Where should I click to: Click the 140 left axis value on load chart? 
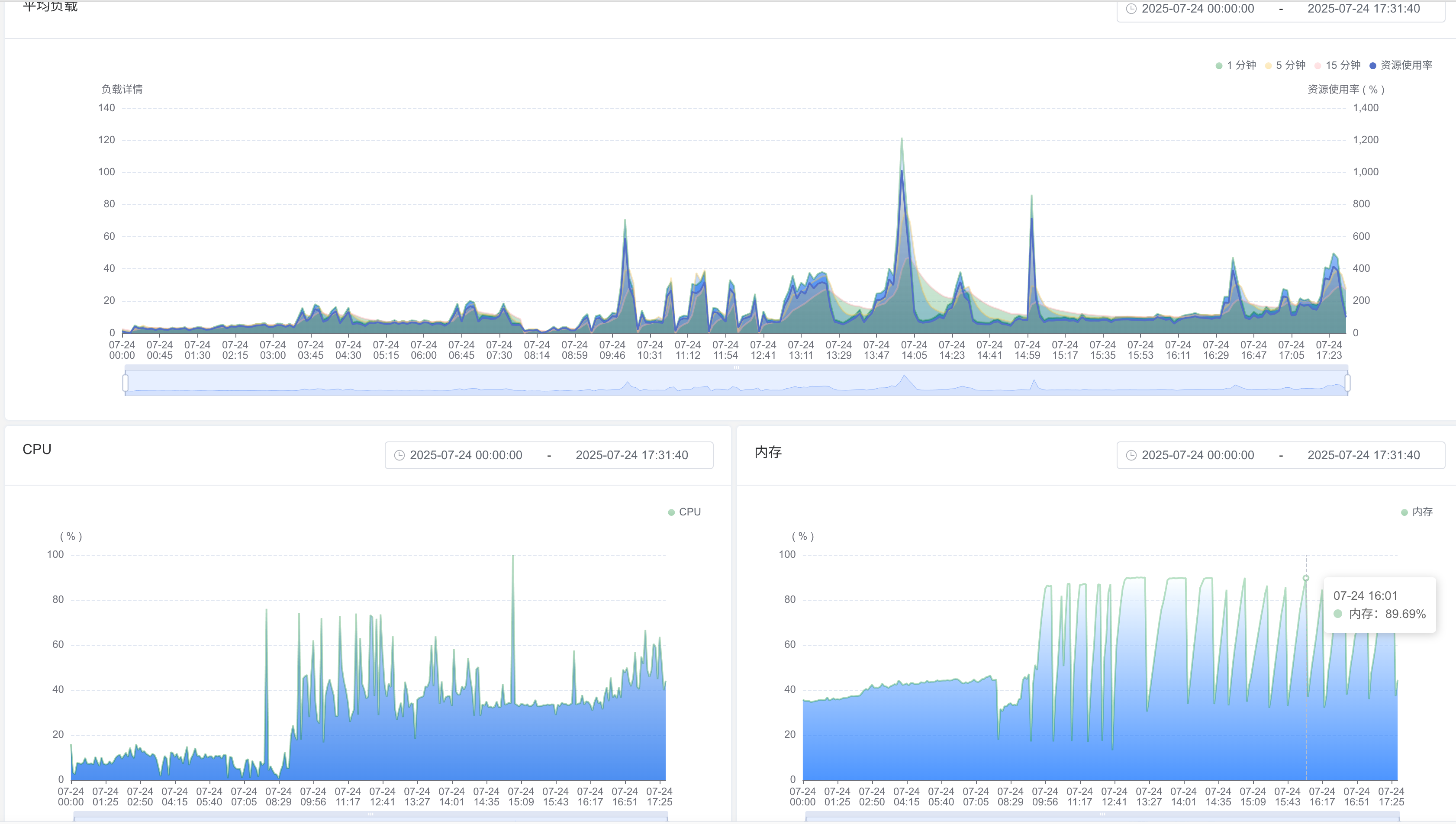coord(106,108)
